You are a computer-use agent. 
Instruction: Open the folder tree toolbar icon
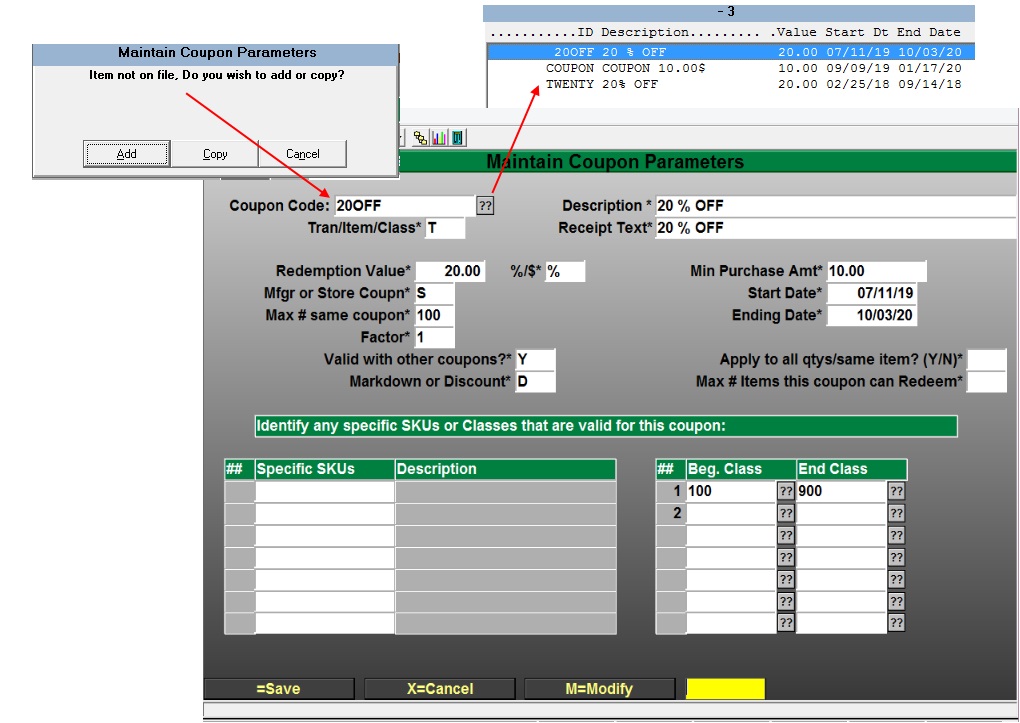pos(420,138)
